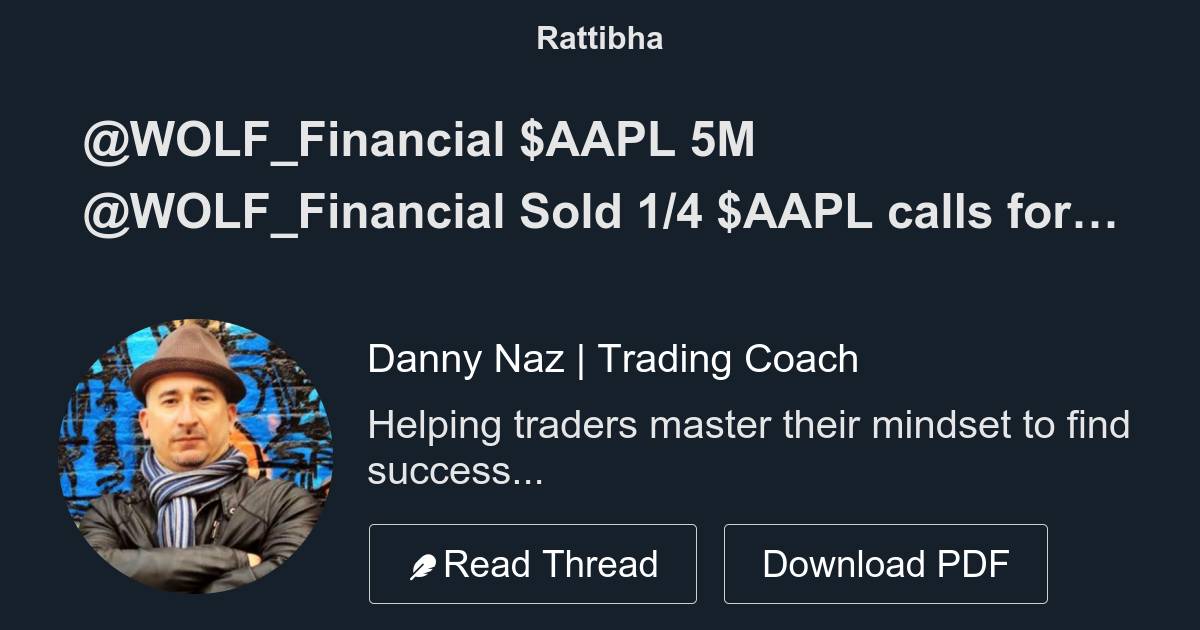
Task: Click the second line of the thread title
Action: (x=600, y=211)
